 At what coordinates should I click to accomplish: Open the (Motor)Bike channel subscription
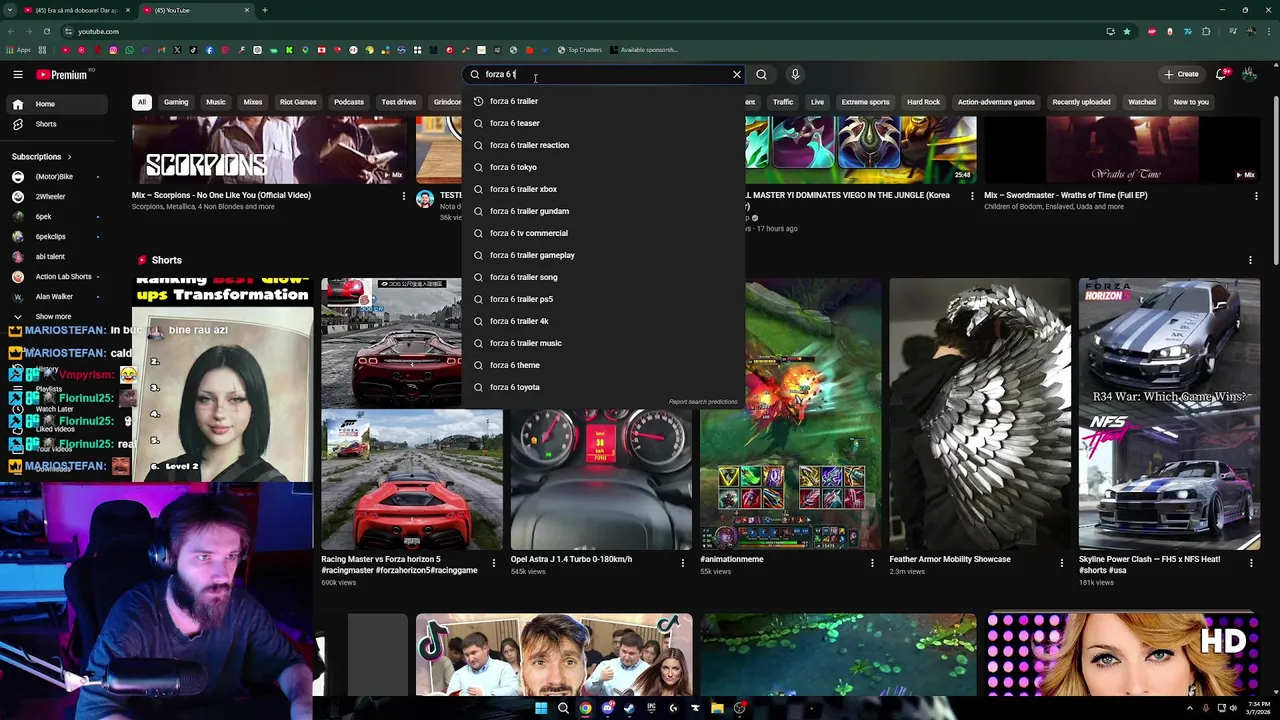(x=54, y=177)
